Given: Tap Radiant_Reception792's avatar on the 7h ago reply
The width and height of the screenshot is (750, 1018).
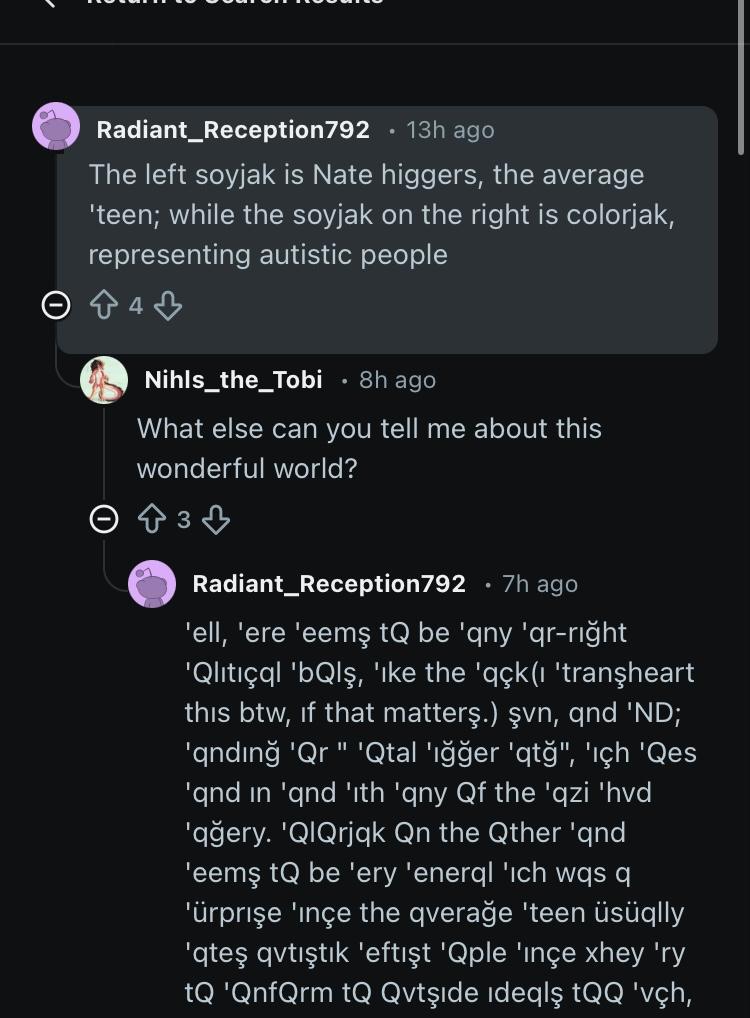Looking at the screenshot, I should (152, 583).
